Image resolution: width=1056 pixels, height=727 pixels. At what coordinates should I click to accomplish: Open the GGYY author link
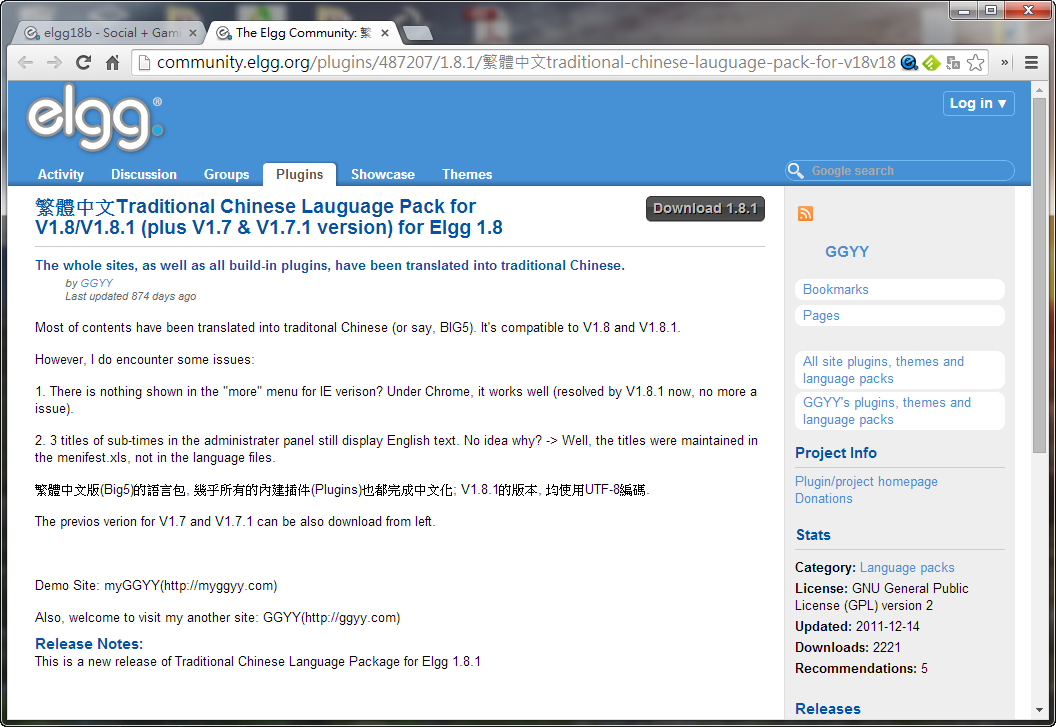pos(96,283)
